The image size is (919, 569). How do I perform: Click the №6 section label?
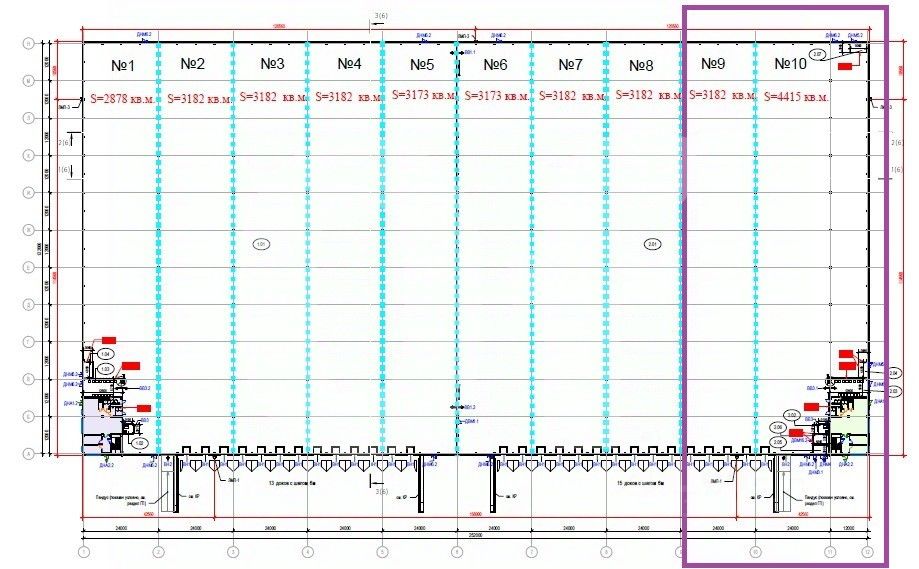tap(495, 64)
